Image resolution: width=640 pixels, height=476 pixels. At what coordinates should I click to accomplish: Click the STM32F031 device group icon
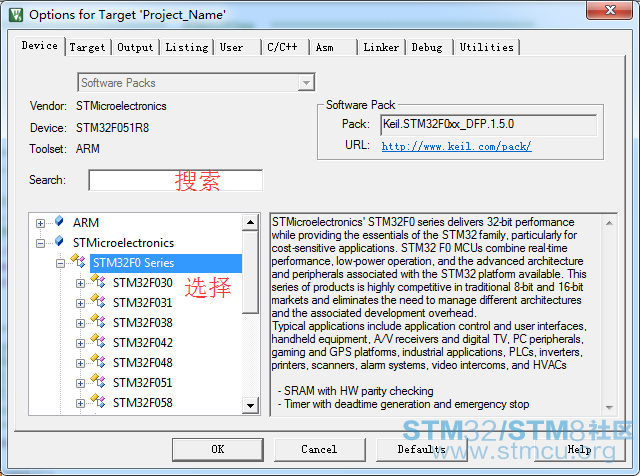pyautogui.click(x=98, y=301)
